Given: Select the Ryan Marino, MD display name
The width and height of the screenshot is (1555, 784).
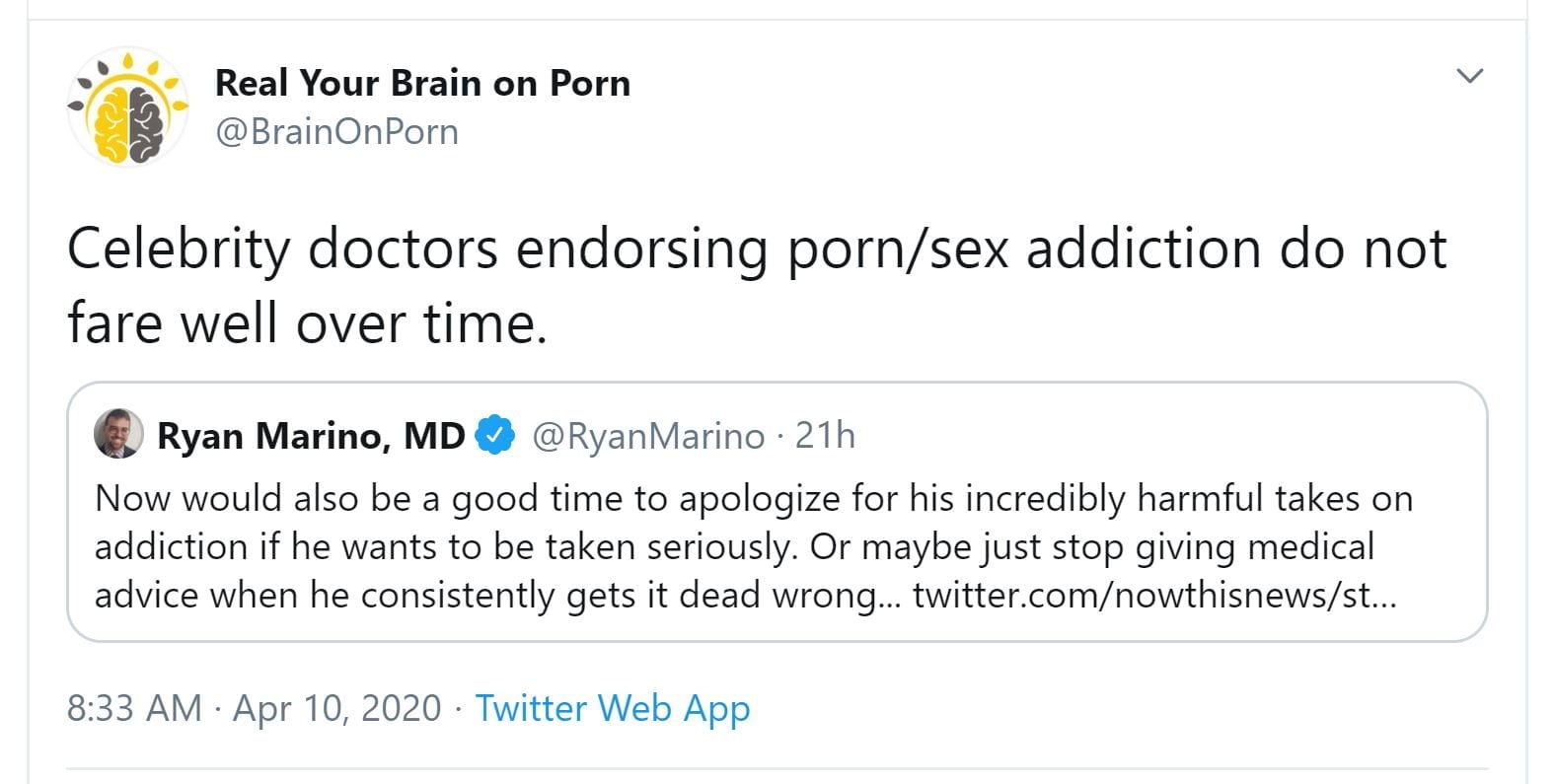Looking at the screenshot, I should point(311,435).
